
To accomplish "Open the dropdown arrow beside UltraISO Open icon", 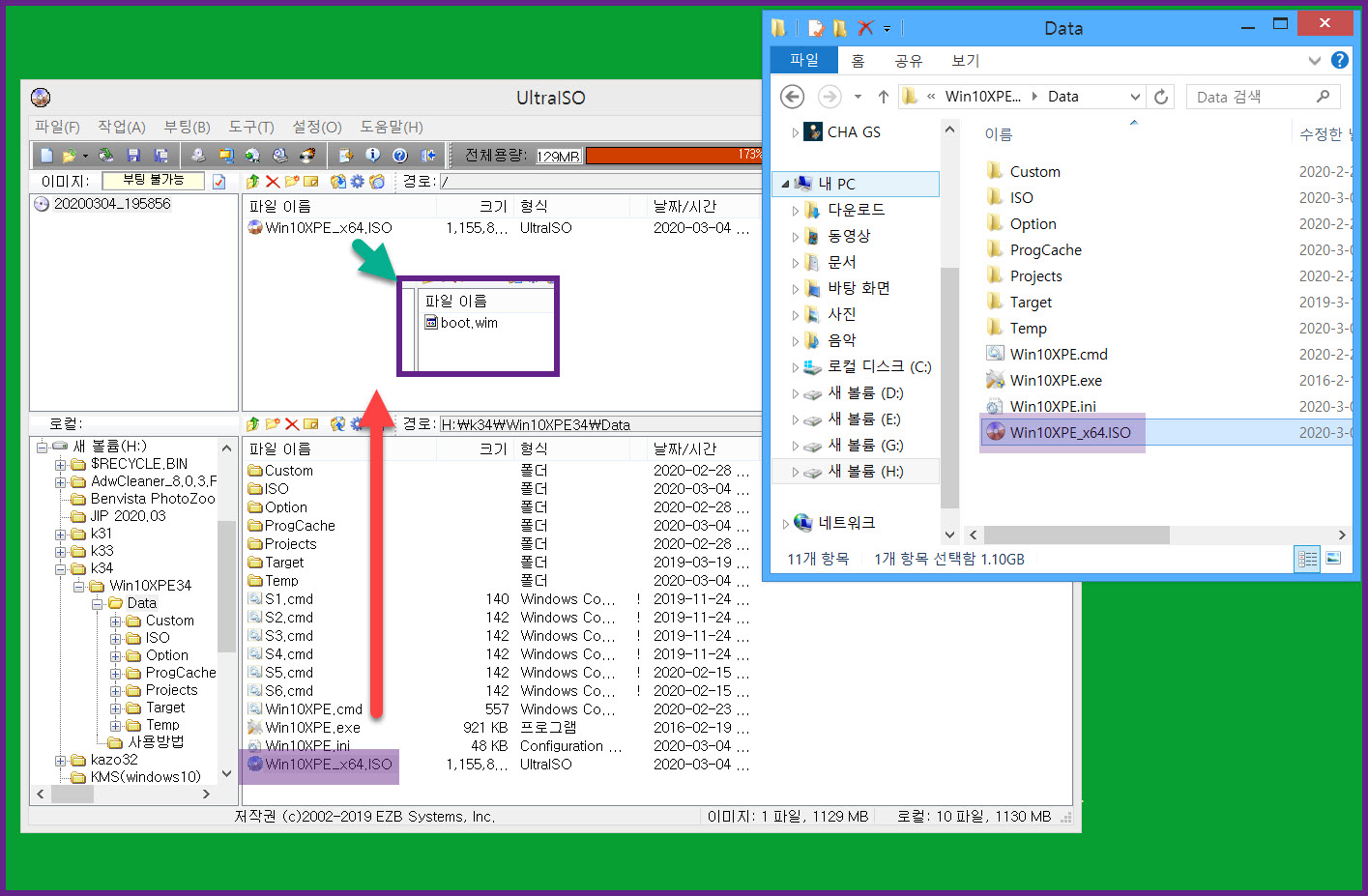I will (85, 155).
